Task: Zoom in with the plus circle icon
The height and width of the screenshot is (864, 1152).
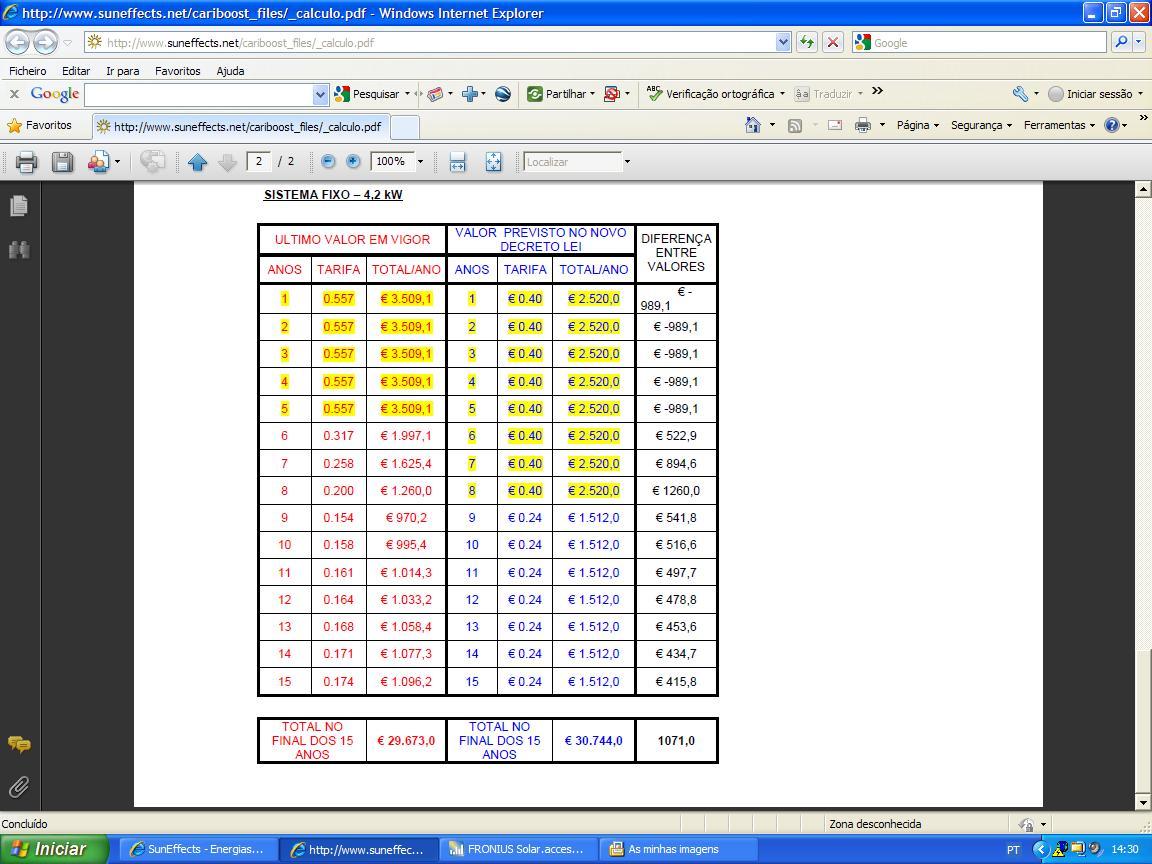Action: (x=353, y=162)
